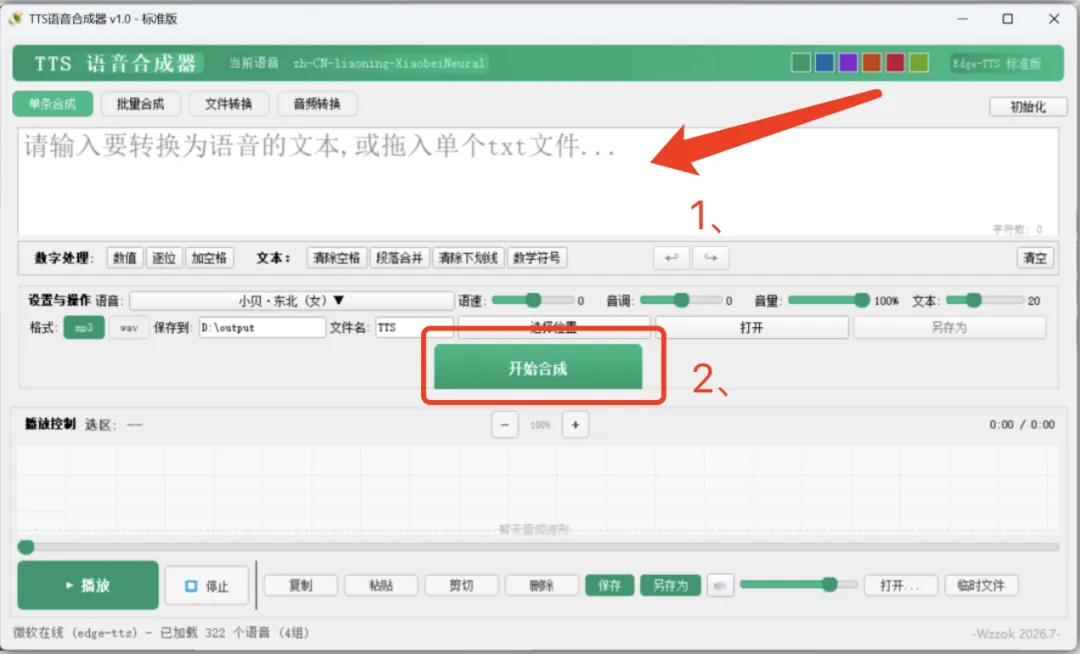
Task: Click the 0:00 / 0:00 time display
Action: pyautogui.click(x=1022, y=425)
